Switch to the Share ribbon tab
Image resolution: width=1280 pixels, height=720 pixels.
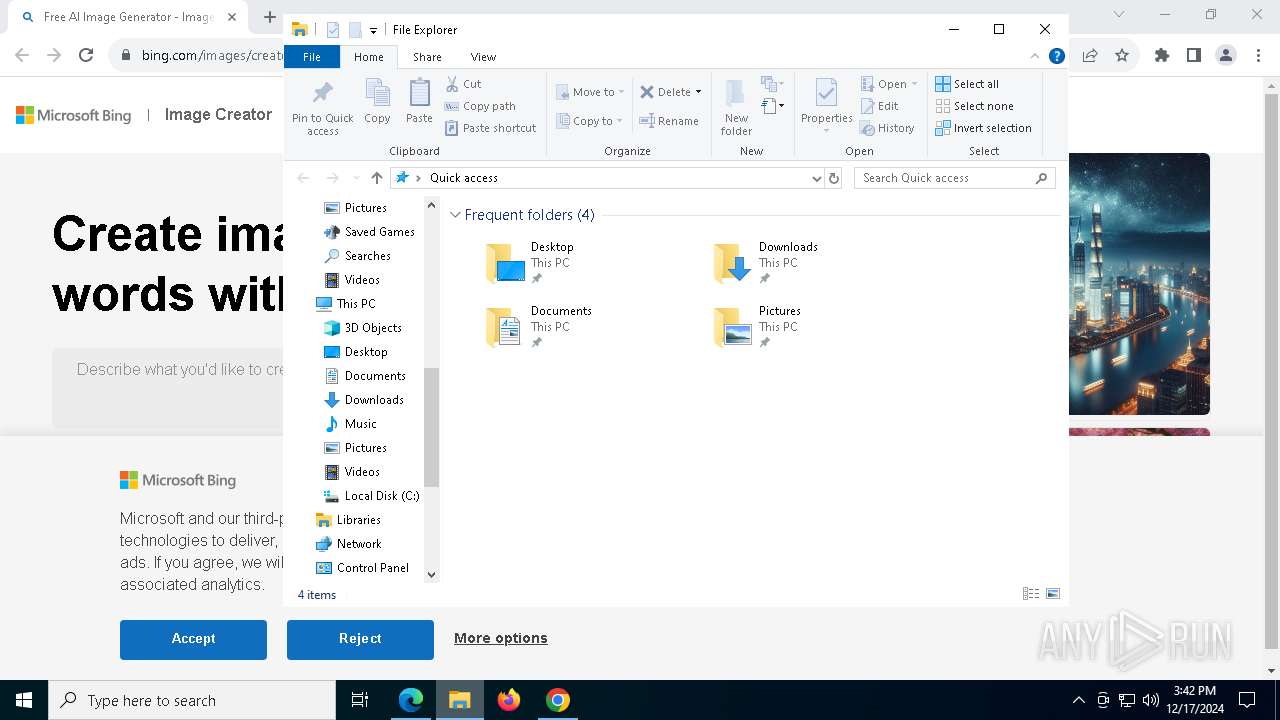427,57
